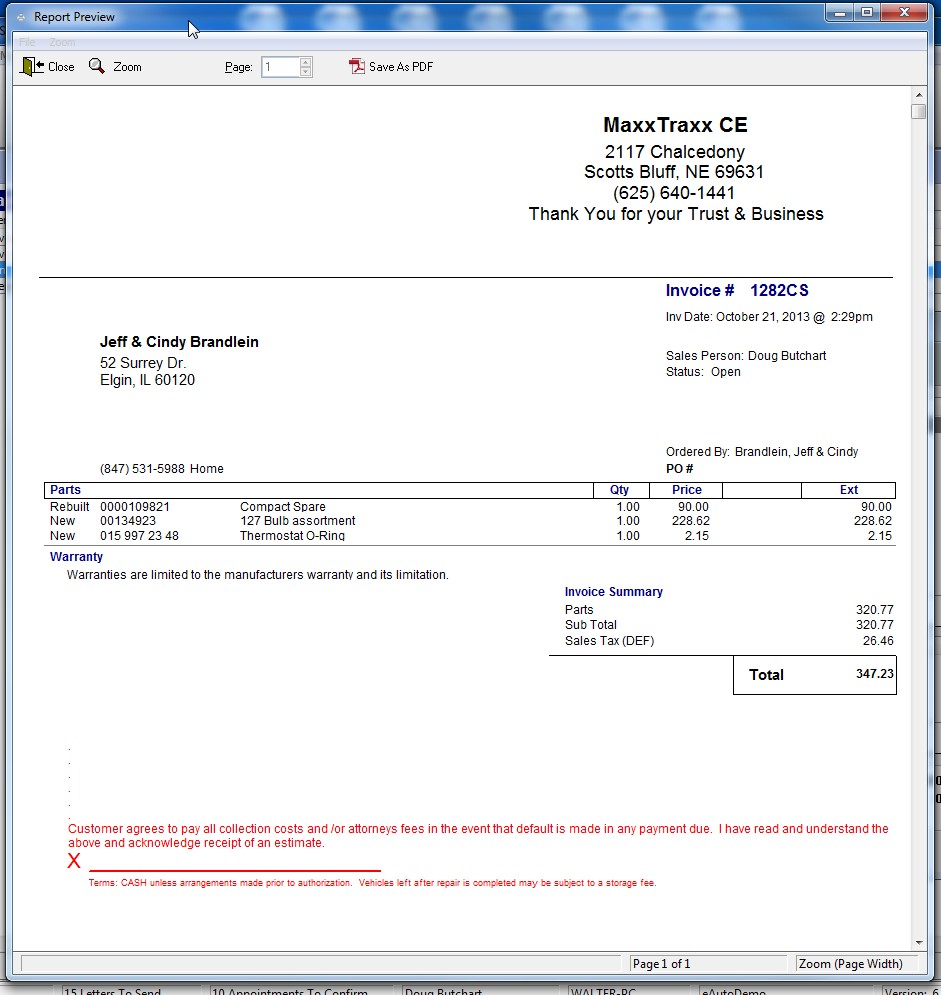The width and height of the screenshot is (941, 995).
Task: Click the Inv Date October 21, 2013 text
Action: (x=769, y=317)
